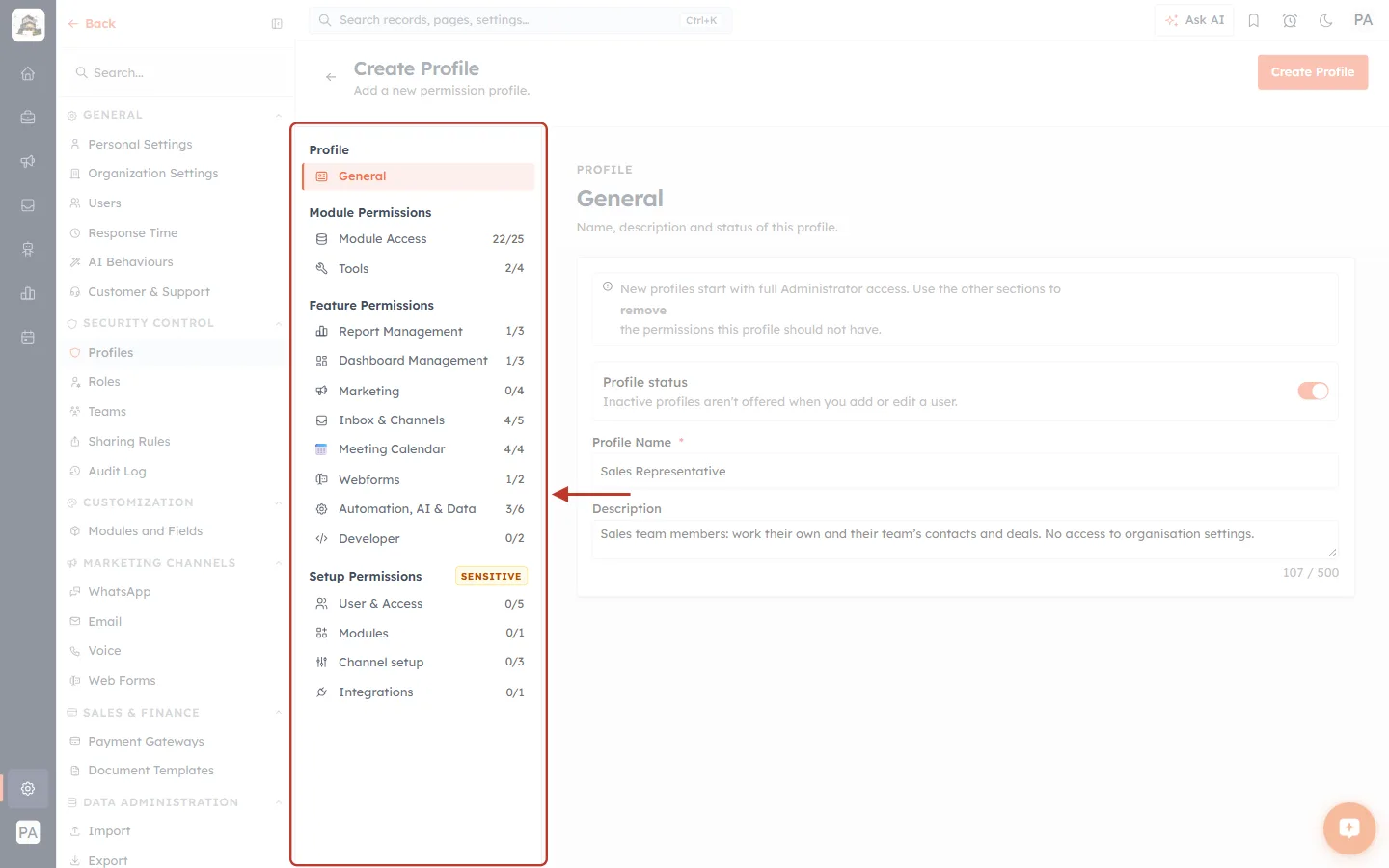Click the Profile Name input field
The height and width of the screenshot is (868, 1389).
tap(965, 472)
